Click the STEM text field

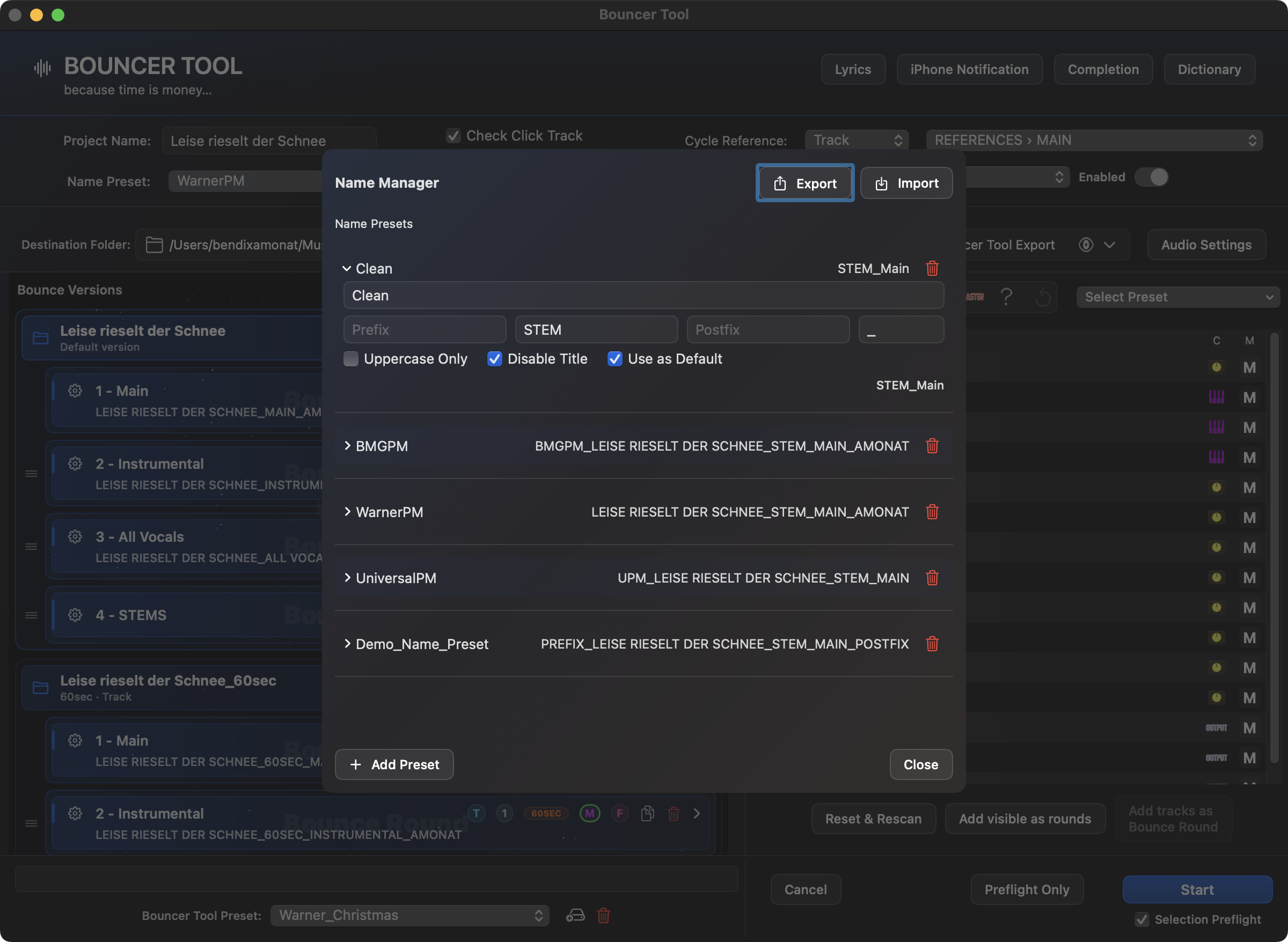(596, 329)
